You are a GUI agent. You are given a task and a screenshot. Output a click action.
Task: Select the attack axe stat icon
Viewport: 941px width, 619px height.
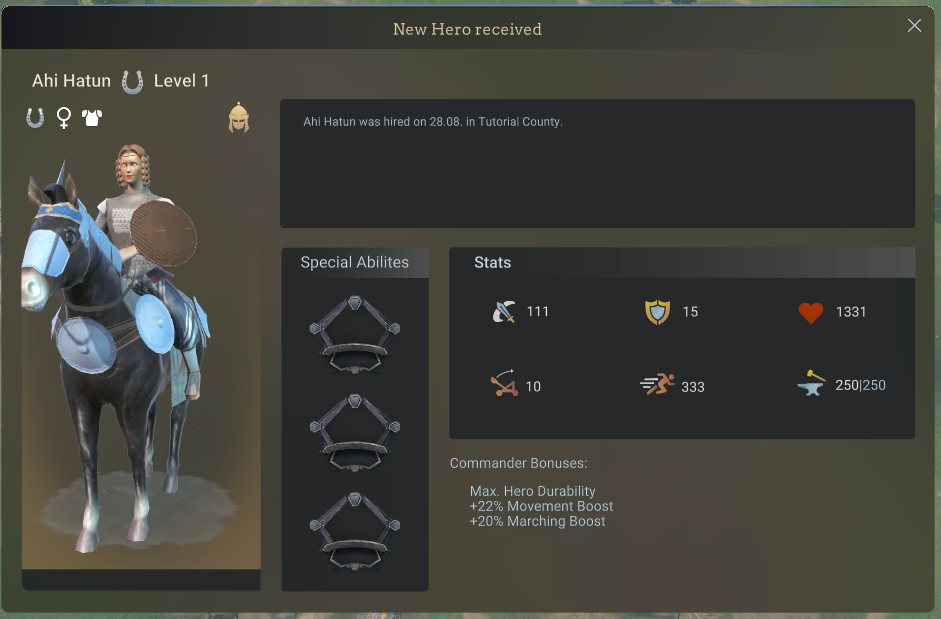(504, 312)
